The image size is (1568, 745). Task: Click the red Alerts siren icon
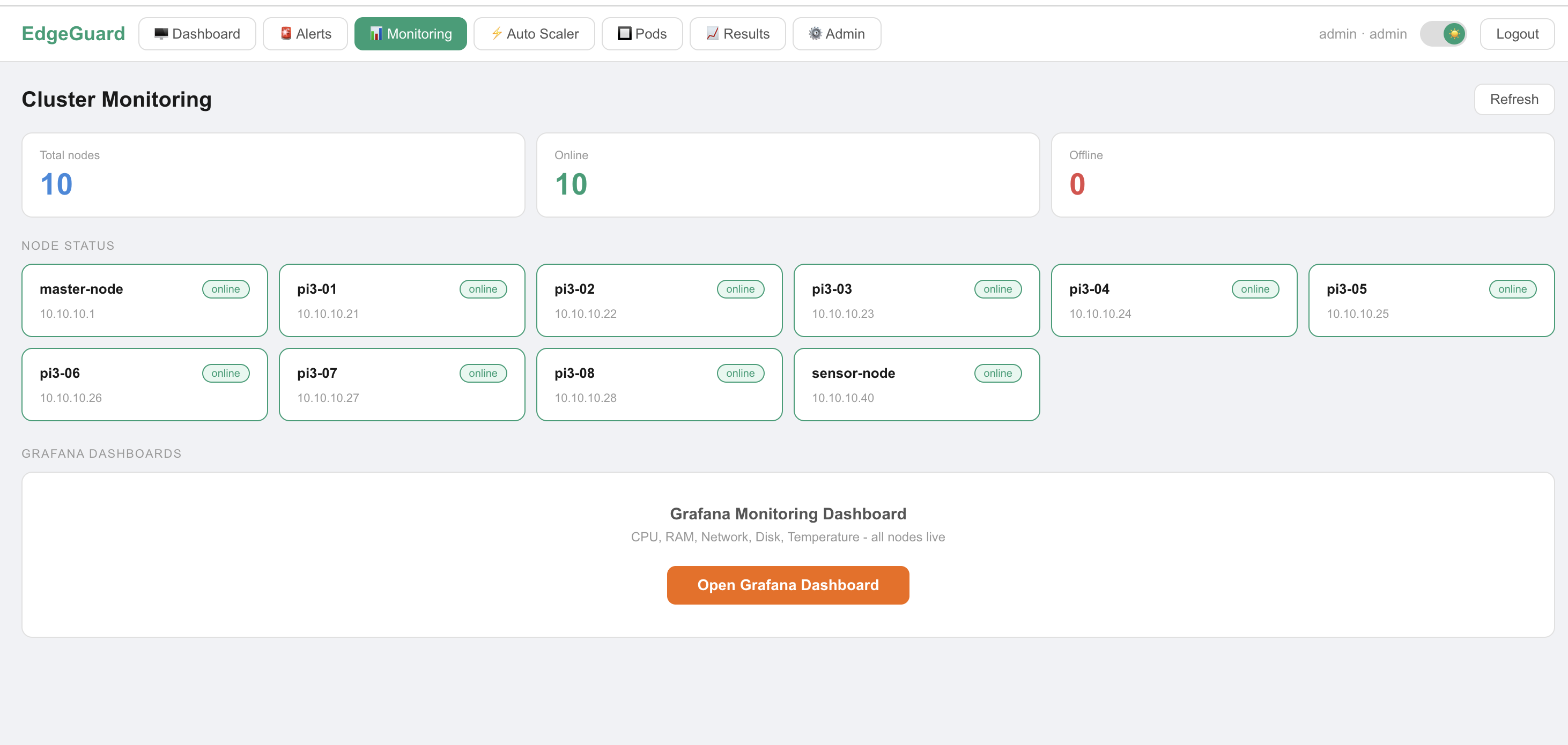(285, 34)
